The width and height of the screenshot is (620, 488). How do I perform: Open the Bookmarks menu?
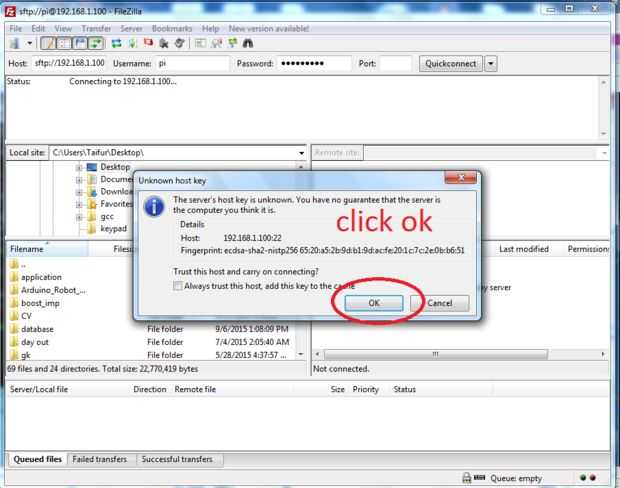[172, 28]
